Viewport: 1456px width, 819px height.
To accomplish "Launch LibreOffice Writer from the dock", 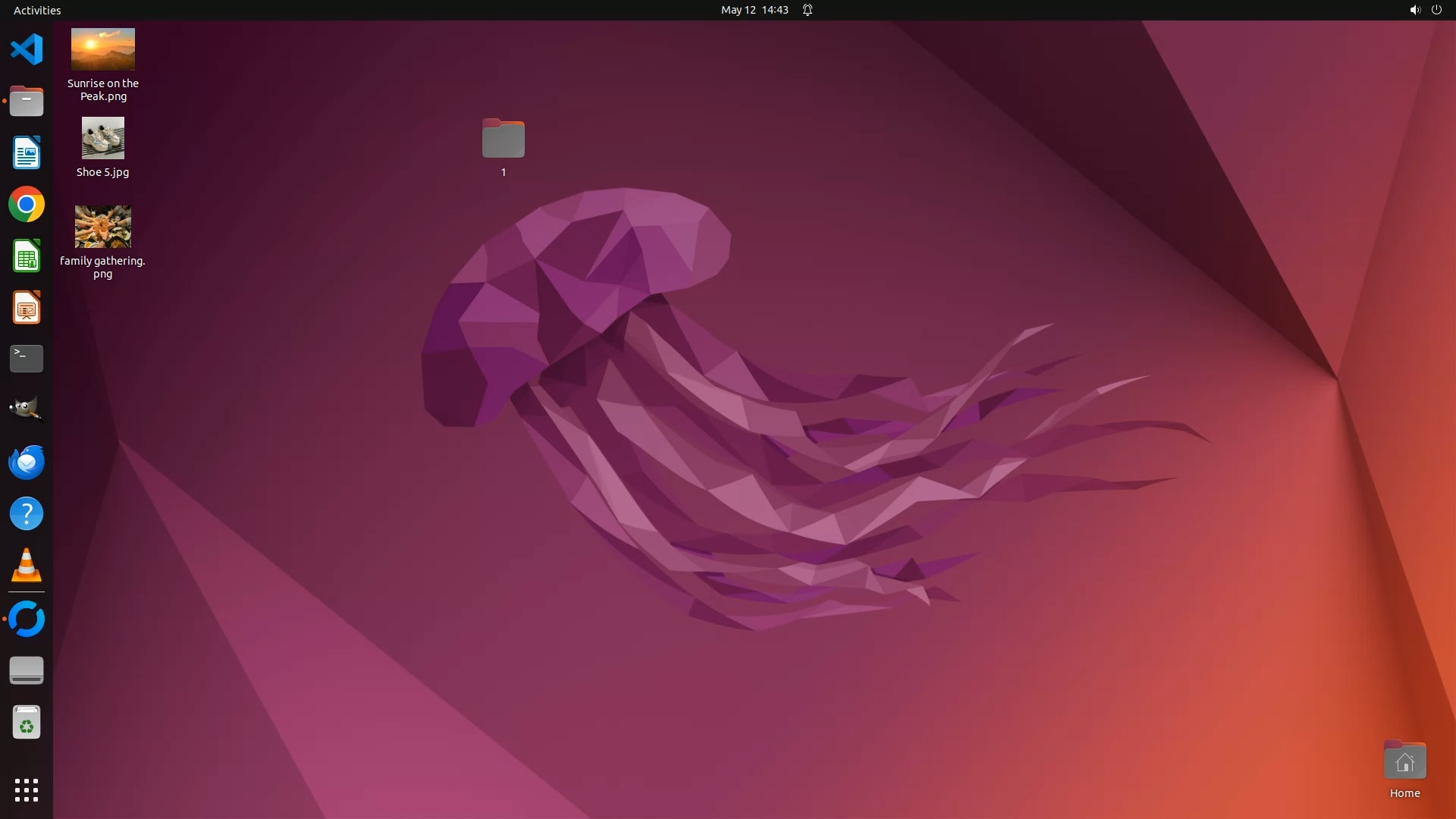I will [27, 152].
